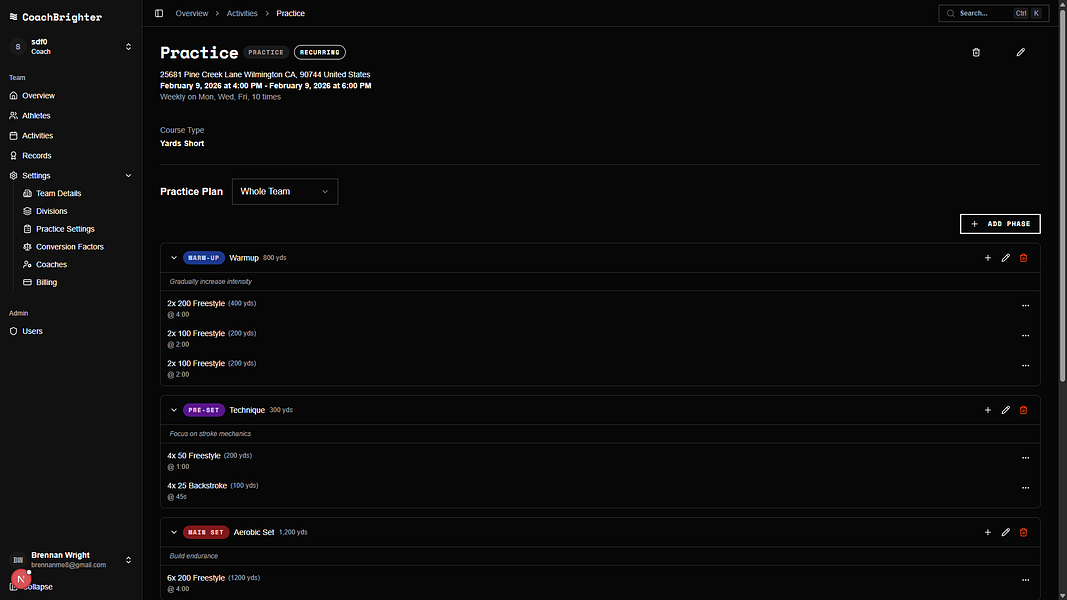Go to Activities breadcrumb link
1067x600 pixels.
point(242,13)
